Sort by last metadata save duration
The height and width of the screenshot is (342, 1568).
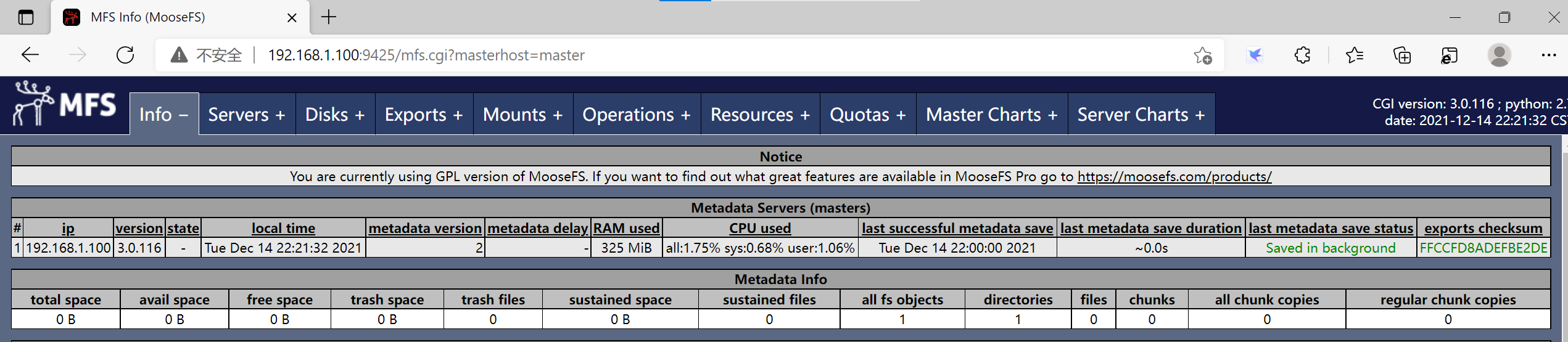pyautogui.click(x=1151, y=229)
